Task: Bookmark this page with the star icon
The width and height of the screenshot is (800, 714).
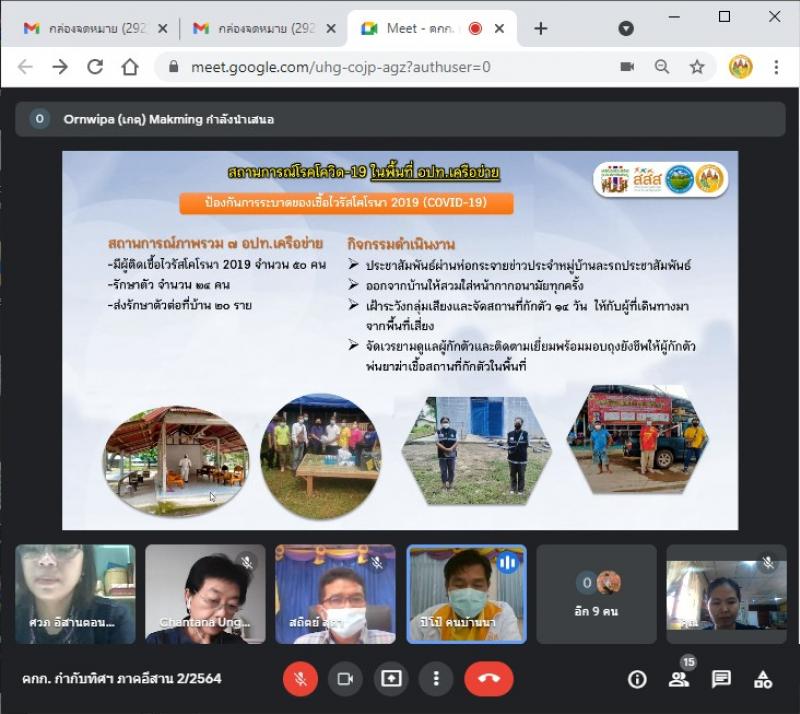Action: pos(697,67)
